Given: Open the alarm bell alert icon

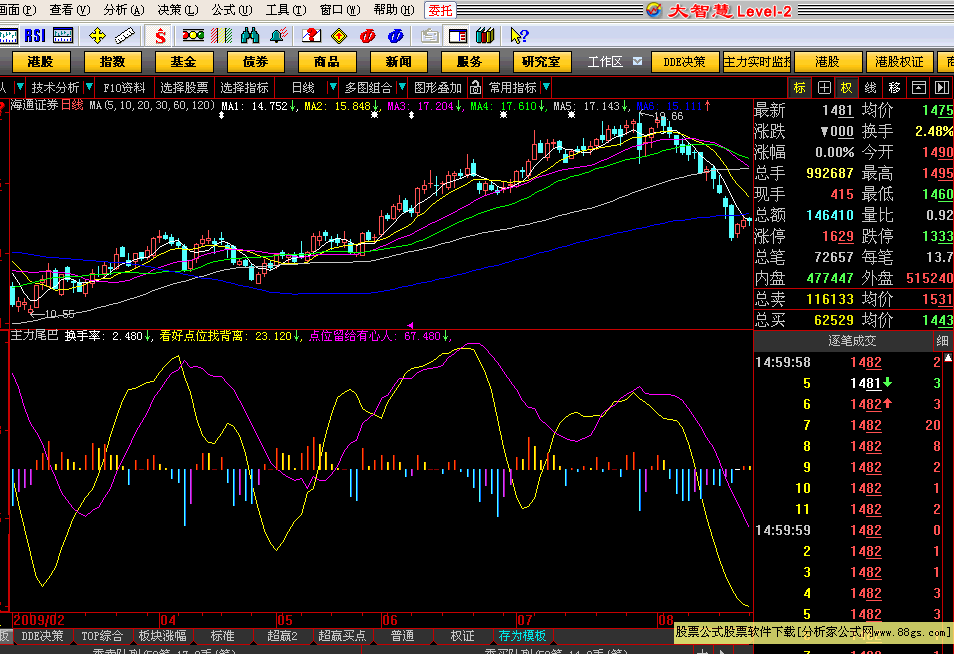Looking at the screenshot, I should 279,36.
